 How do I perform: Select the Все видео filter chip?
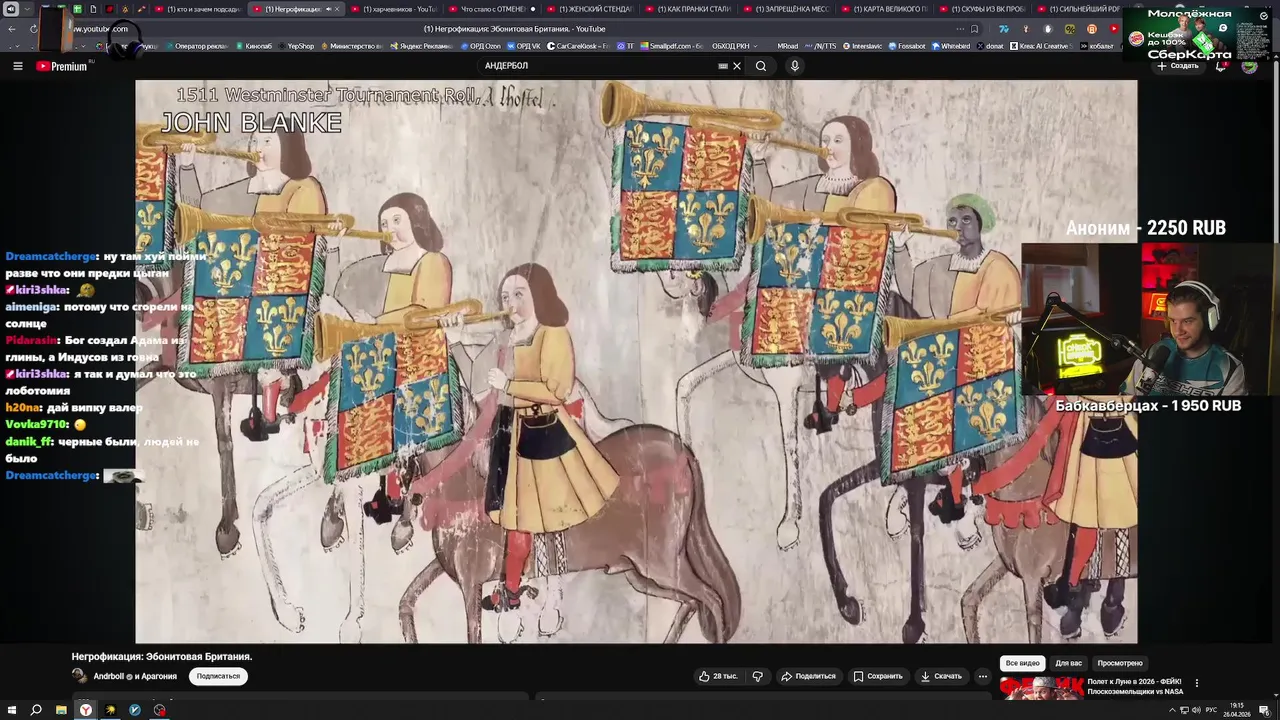[1022, 663]
